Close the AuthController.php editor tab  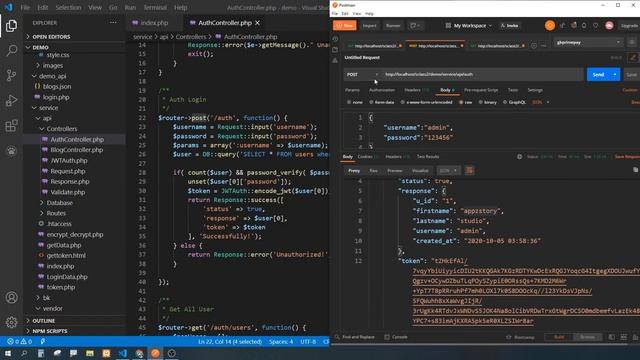(x=258, y=23)
